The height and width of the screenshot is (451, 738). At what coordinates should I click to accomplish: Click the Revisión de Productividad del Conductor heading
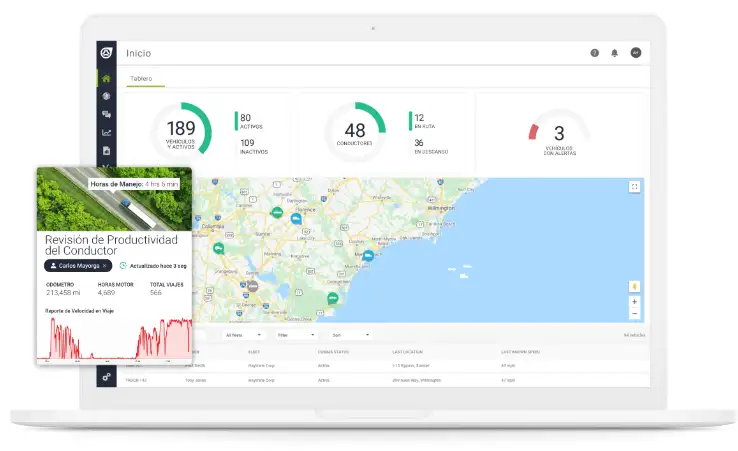click(x=111, y=245)
